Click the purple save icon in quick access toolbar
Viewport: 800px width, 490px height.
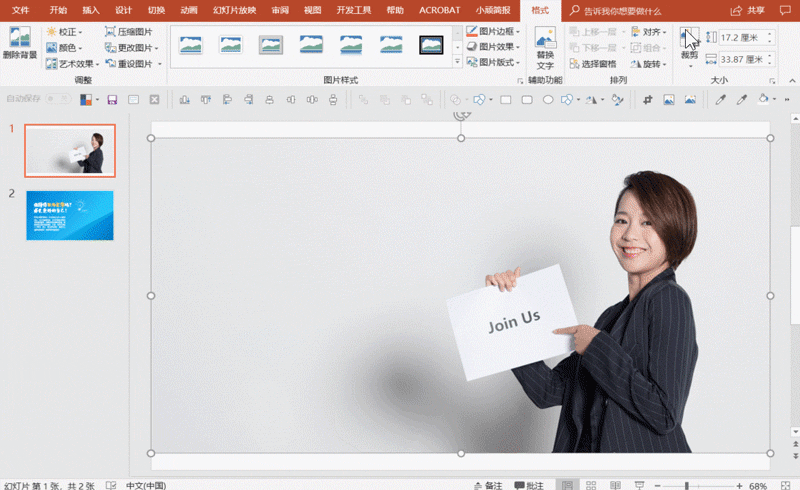click(112, 100)
